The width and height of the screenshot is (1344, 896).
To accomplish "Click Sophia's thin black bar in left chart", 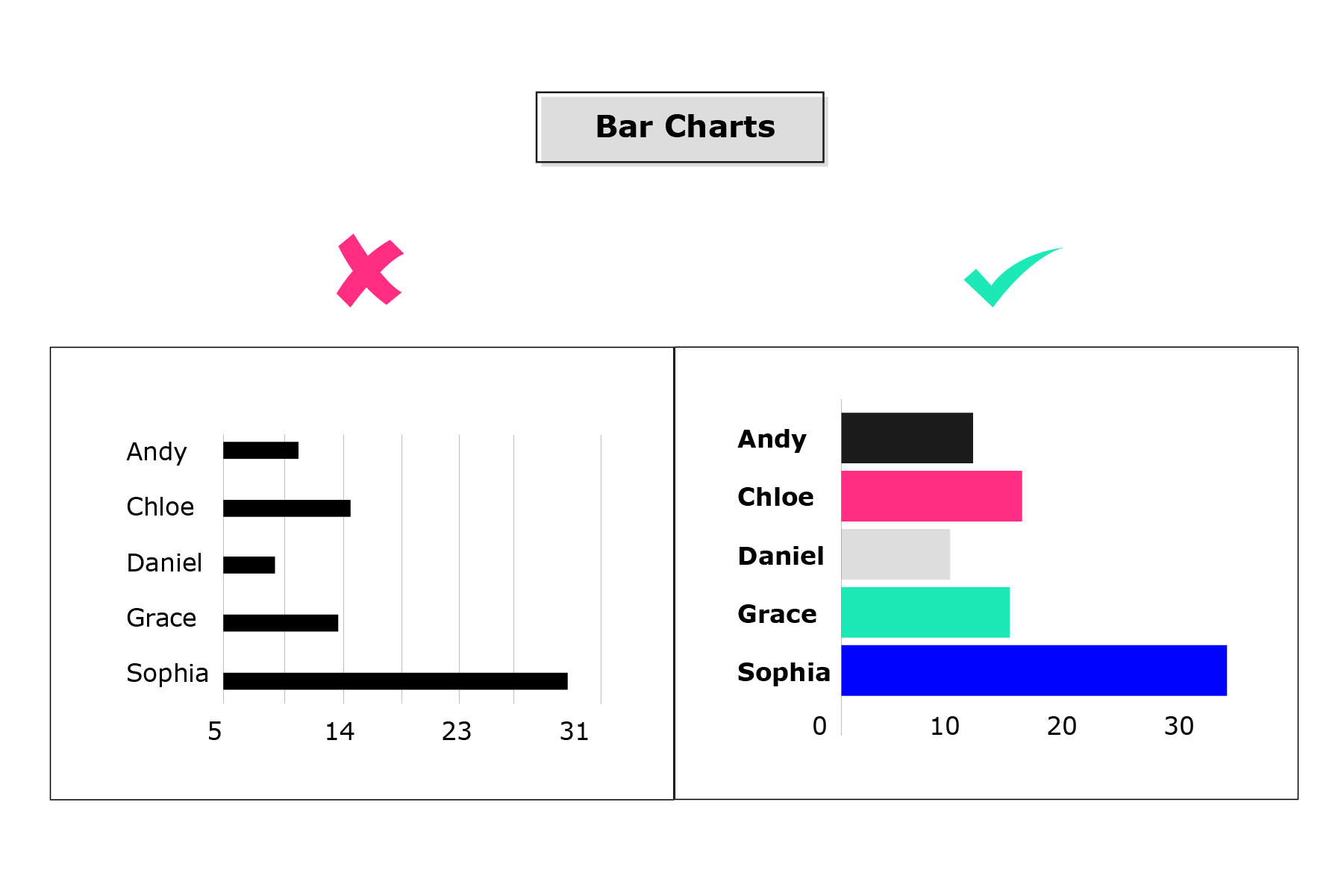I will coord(396,681).
